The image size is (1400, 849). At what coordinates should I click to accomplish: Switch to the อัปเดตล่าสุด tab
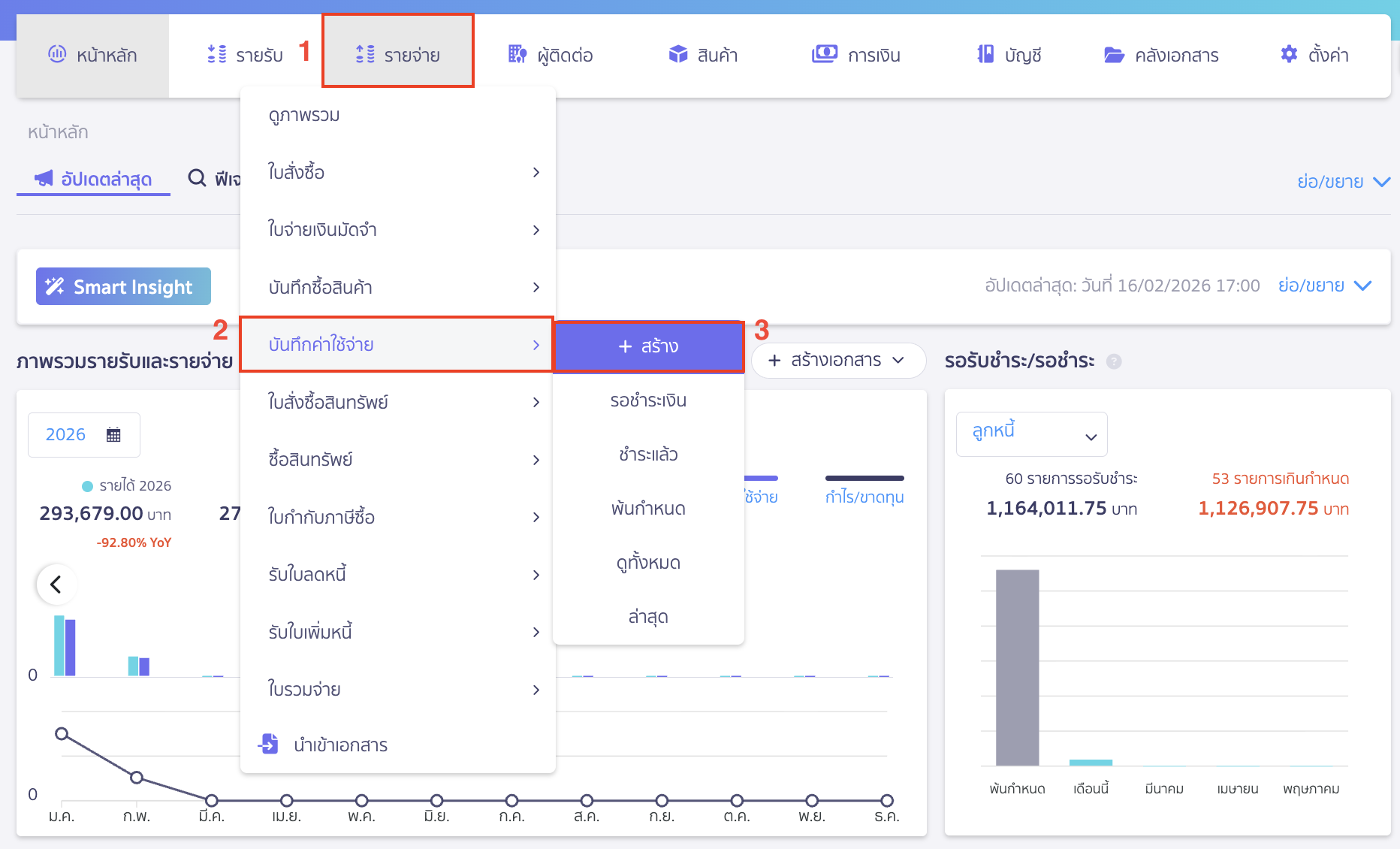(94, 179)
